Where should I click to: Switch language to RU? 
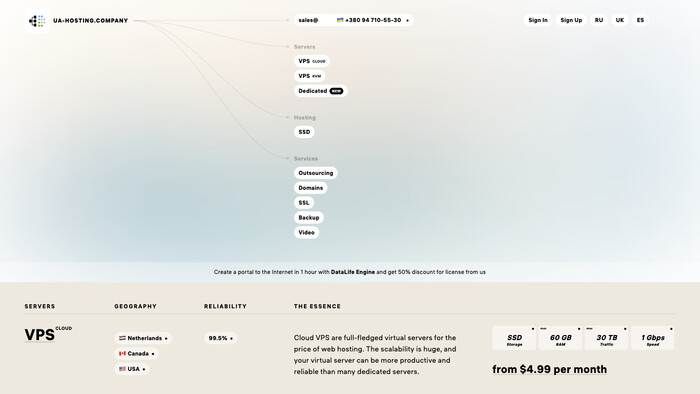click(599, 20)
